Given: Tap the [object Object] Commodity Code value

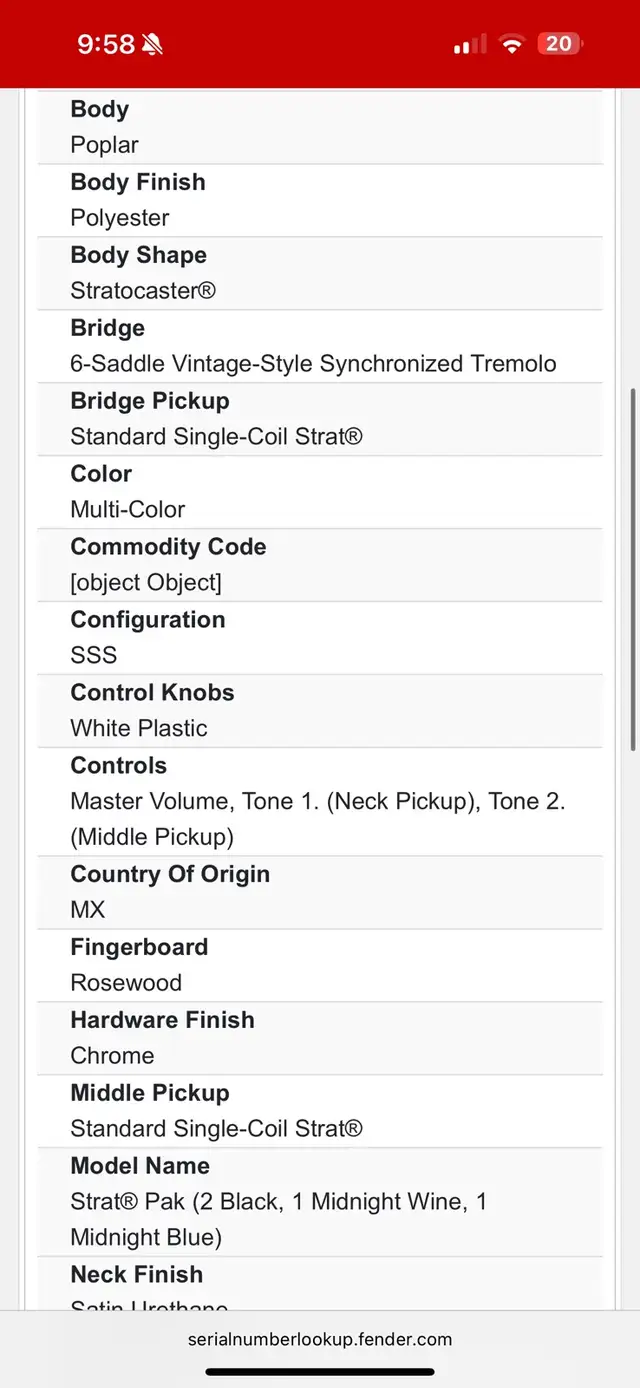Looking at the screenshot, I should click(146, 582).
